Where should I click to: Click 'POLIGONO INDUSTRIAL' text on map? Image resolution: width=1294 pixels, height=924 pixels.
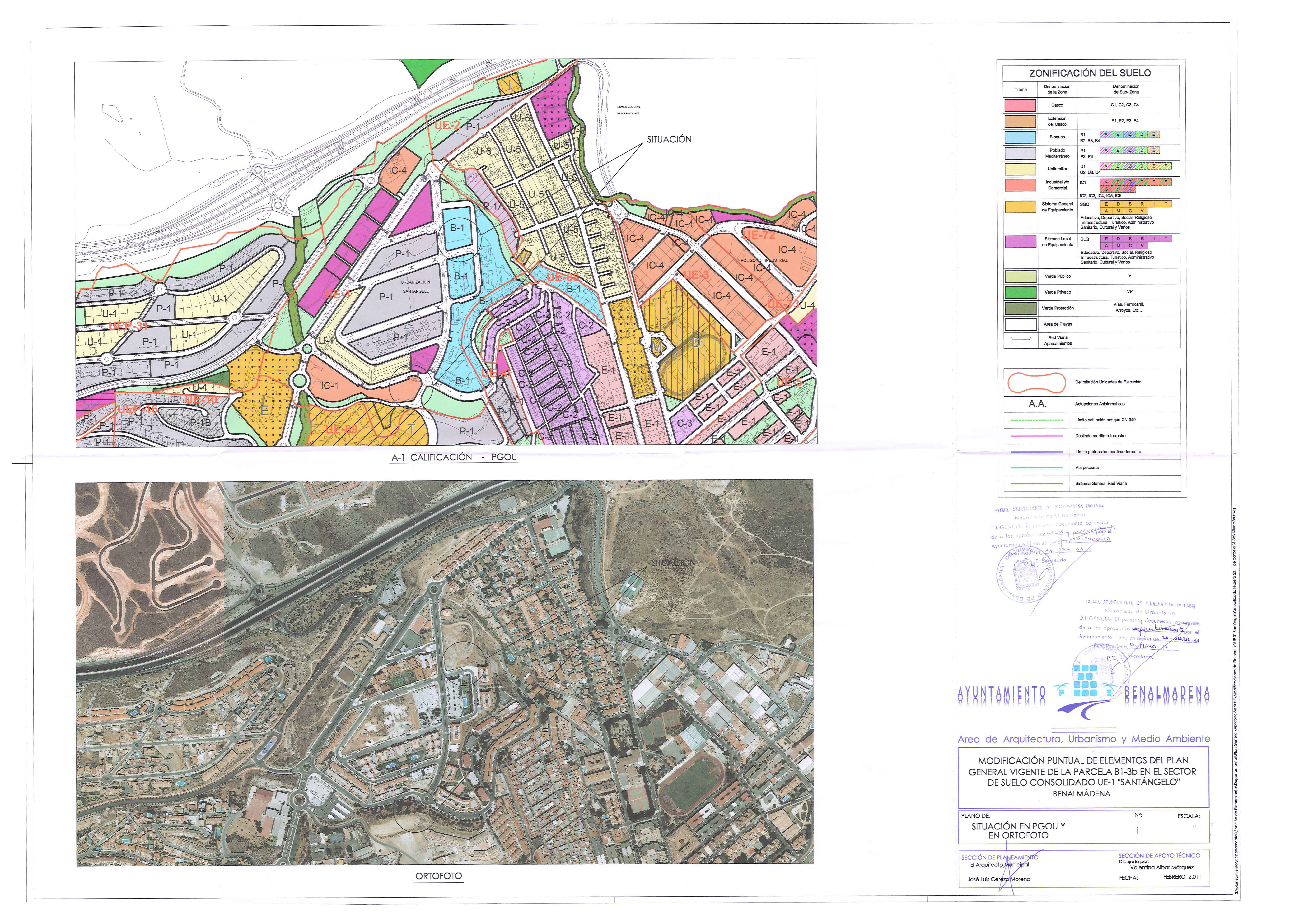pyautogui.click(x=764, y=261)
